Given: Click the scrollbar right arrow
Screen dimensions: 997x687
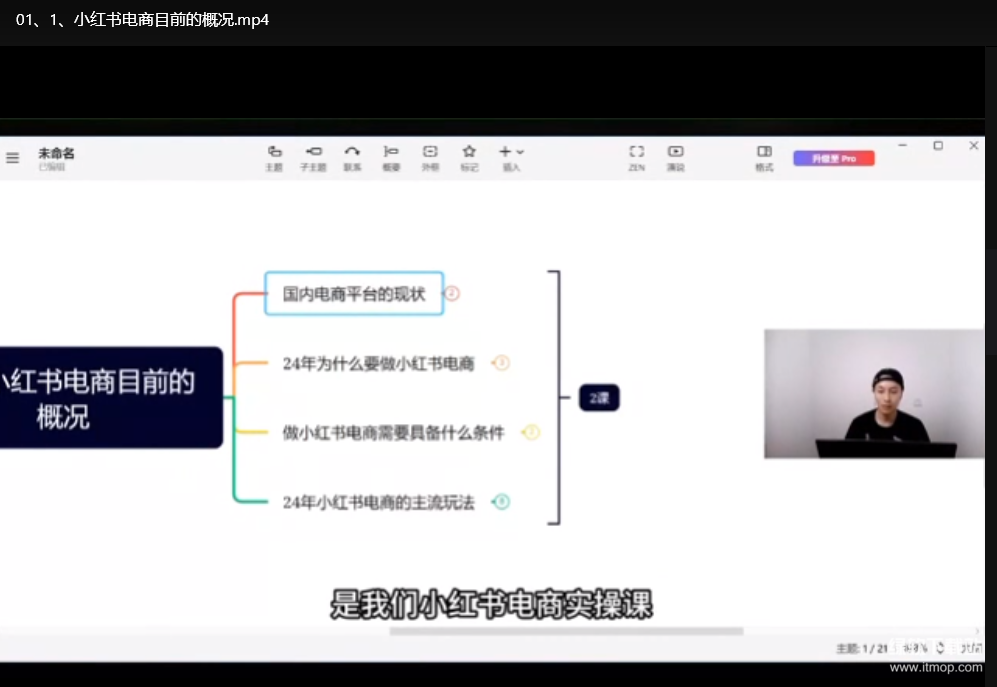Looking at the screenshot, I should tap(978, 631).
